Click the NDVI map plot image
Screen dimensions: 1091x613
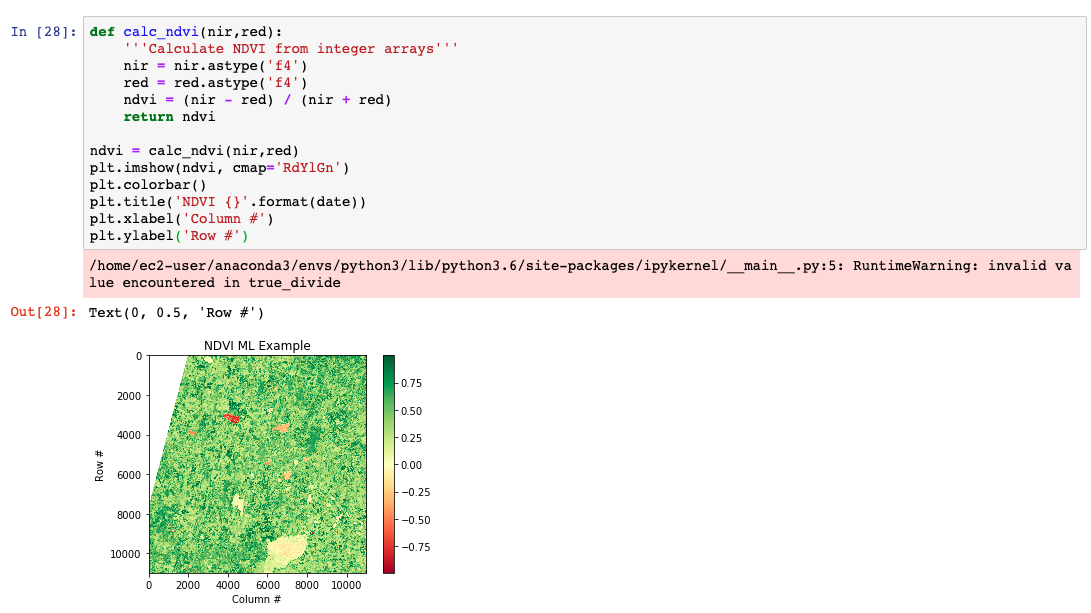[x=257, y=464]
